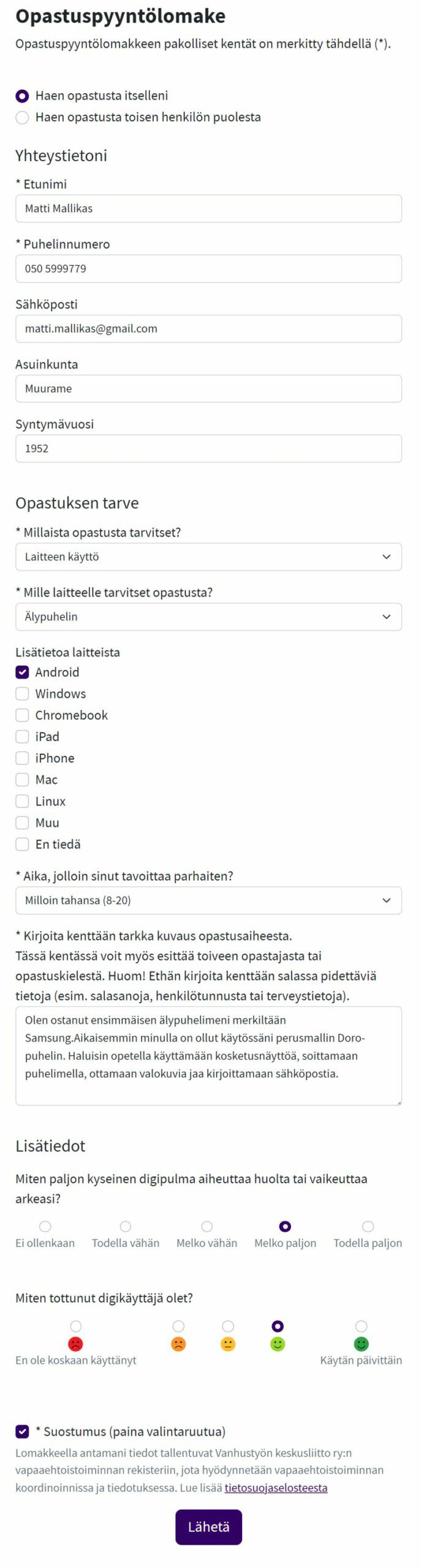Click the red sad face emoji

click(75, 1343)
